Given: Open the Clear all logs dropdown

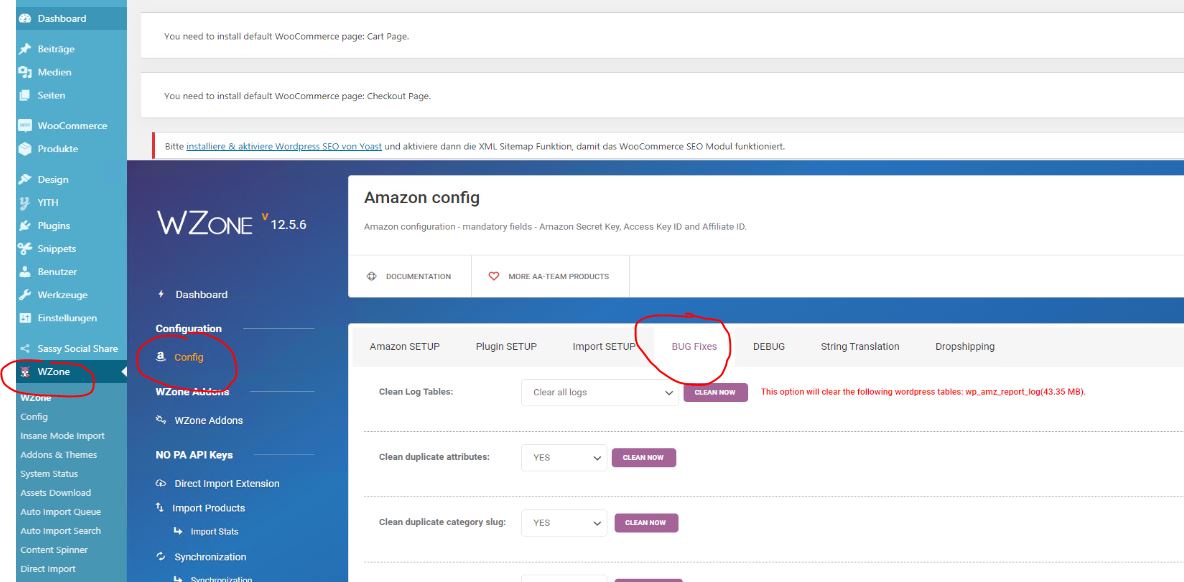Looking at the screenshot, I should coord(600,393).
